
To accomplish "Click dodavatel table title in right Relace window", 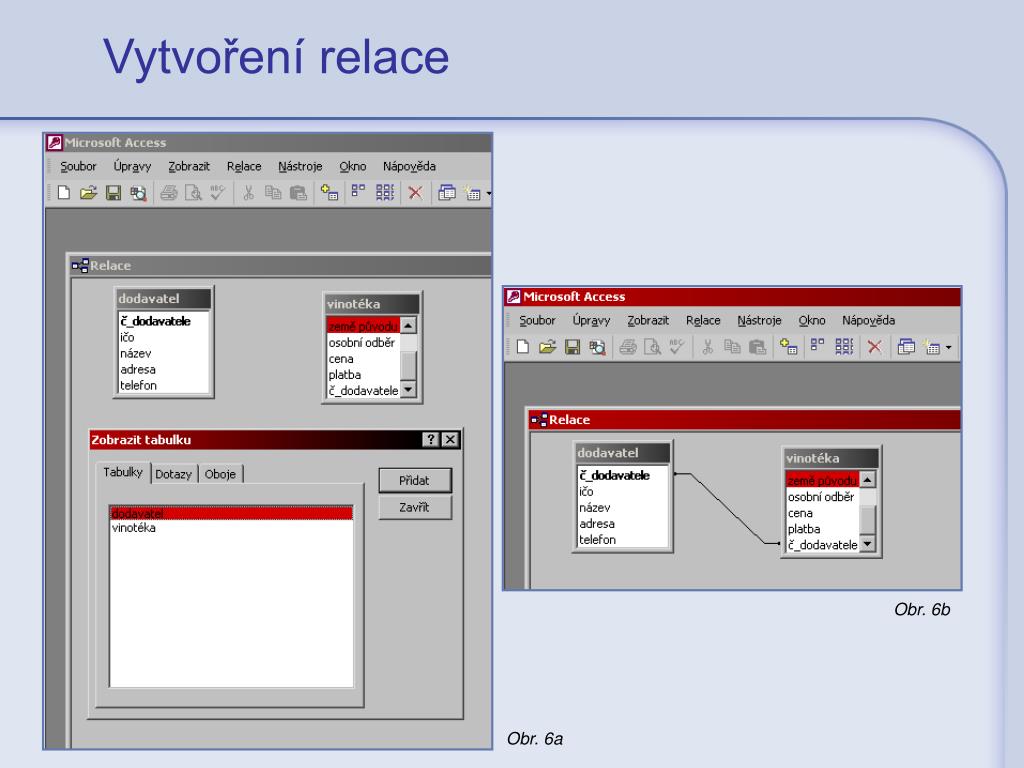I will pyautogui.click(x=622, y=453).
